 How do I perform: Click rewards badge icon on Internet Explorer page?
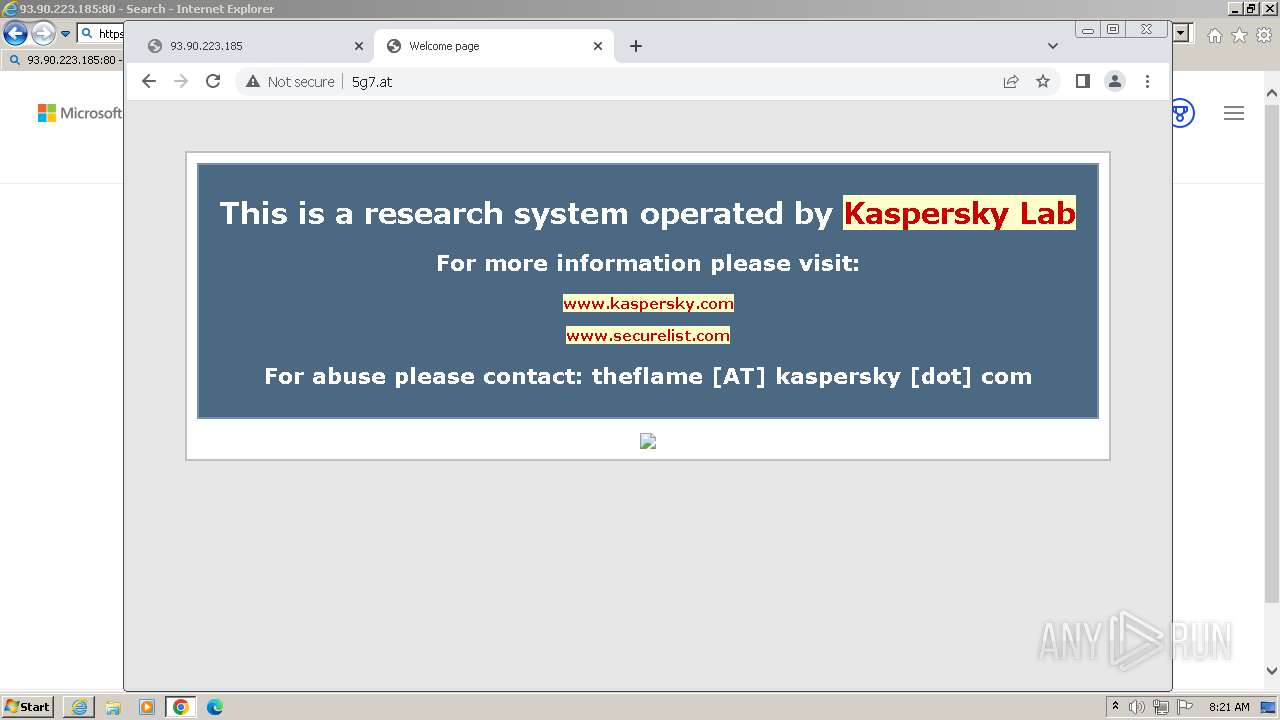pos(1183,113)
